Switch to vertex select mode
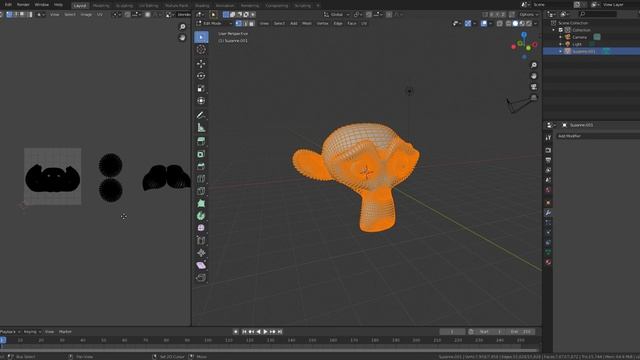 click(x=239, y=23)
